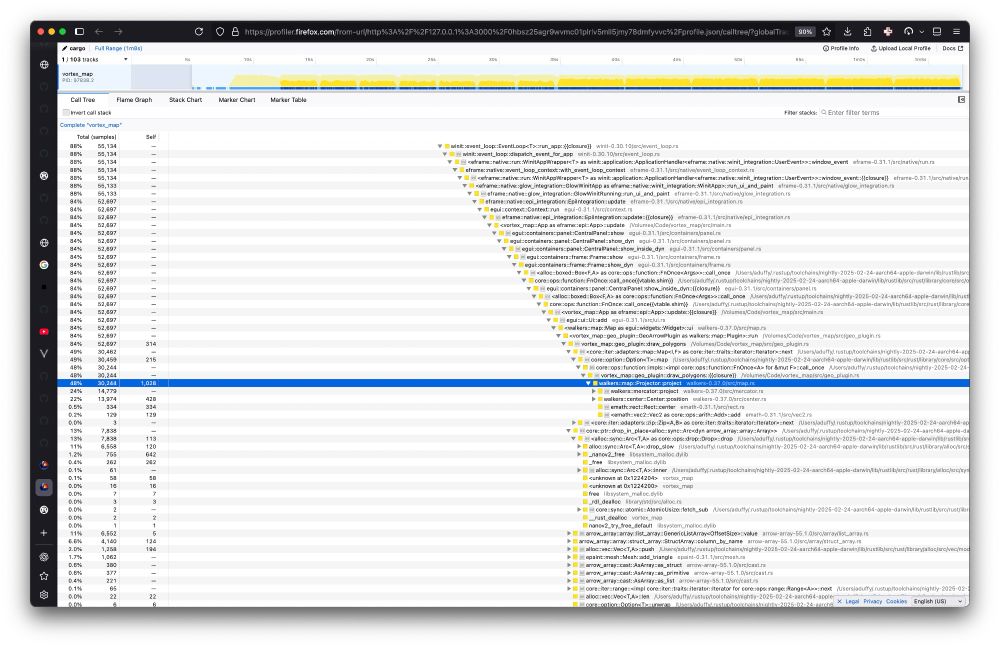Switch to the V-logo tab in sidebar
Viewport: 1000px width, 647px height.
[44, 353]
